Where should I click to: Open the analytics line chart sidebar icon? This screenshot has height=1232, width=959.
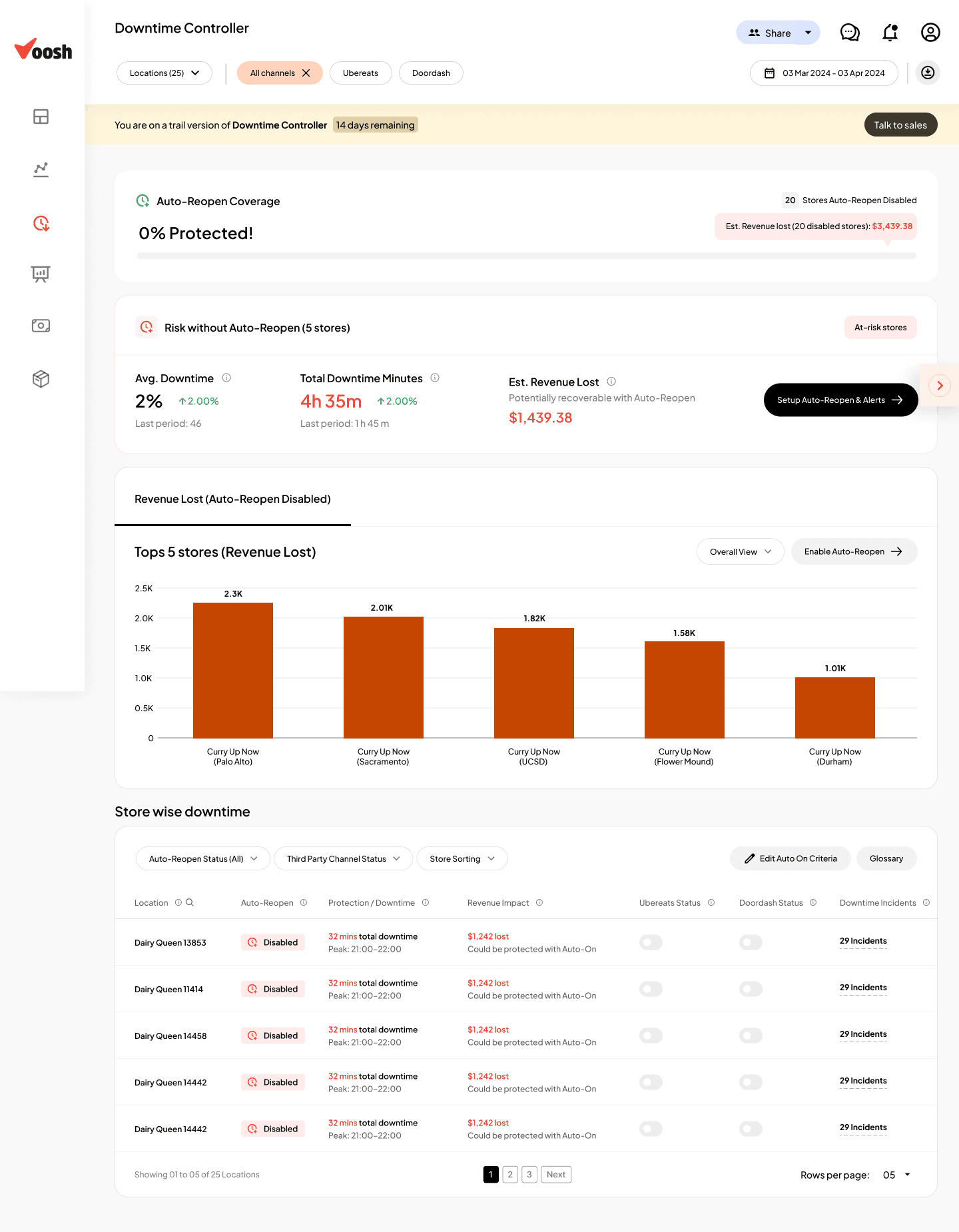point(41,170)
